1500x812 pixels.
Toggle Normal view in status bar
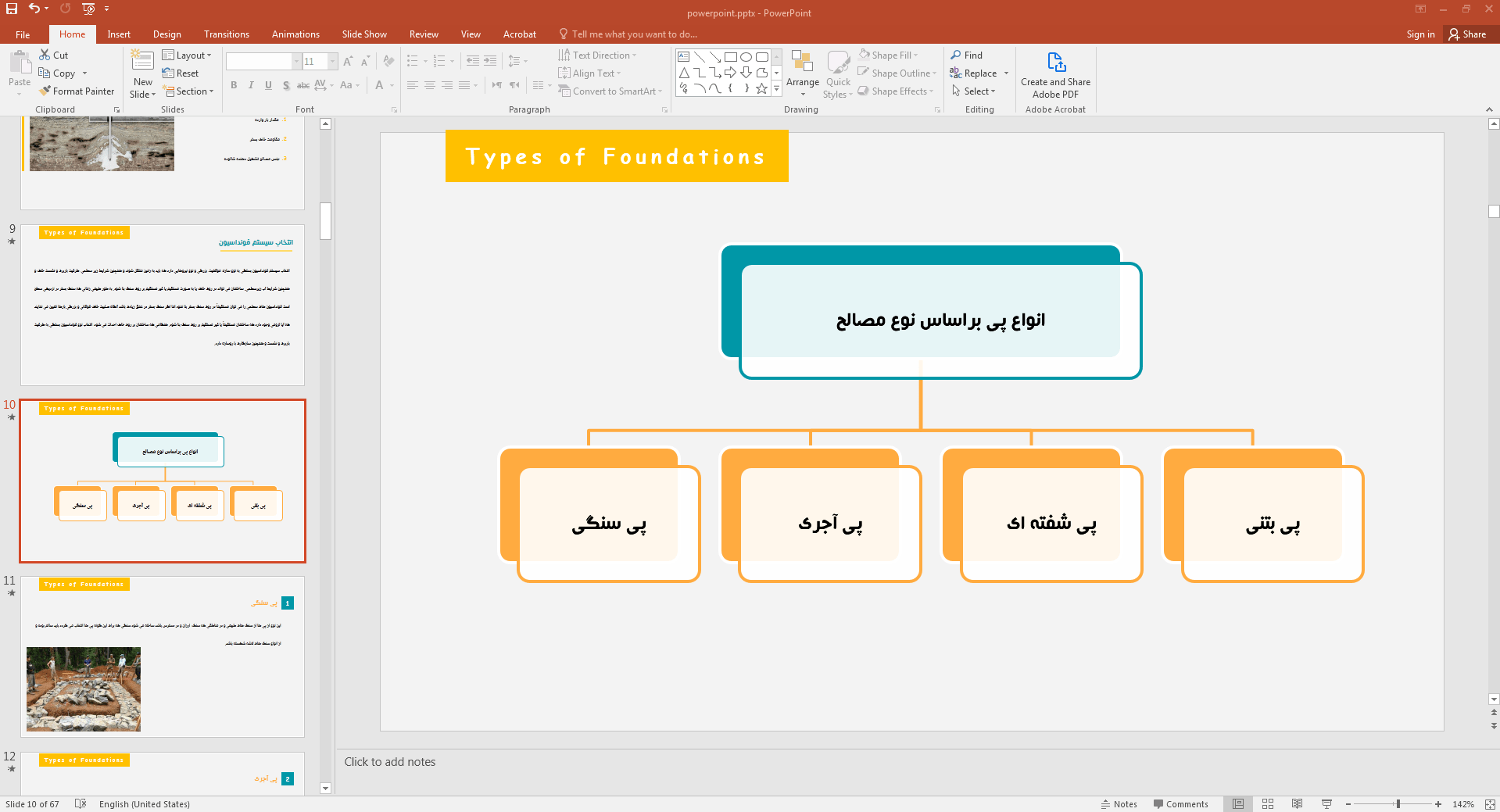coord(1238,803)
